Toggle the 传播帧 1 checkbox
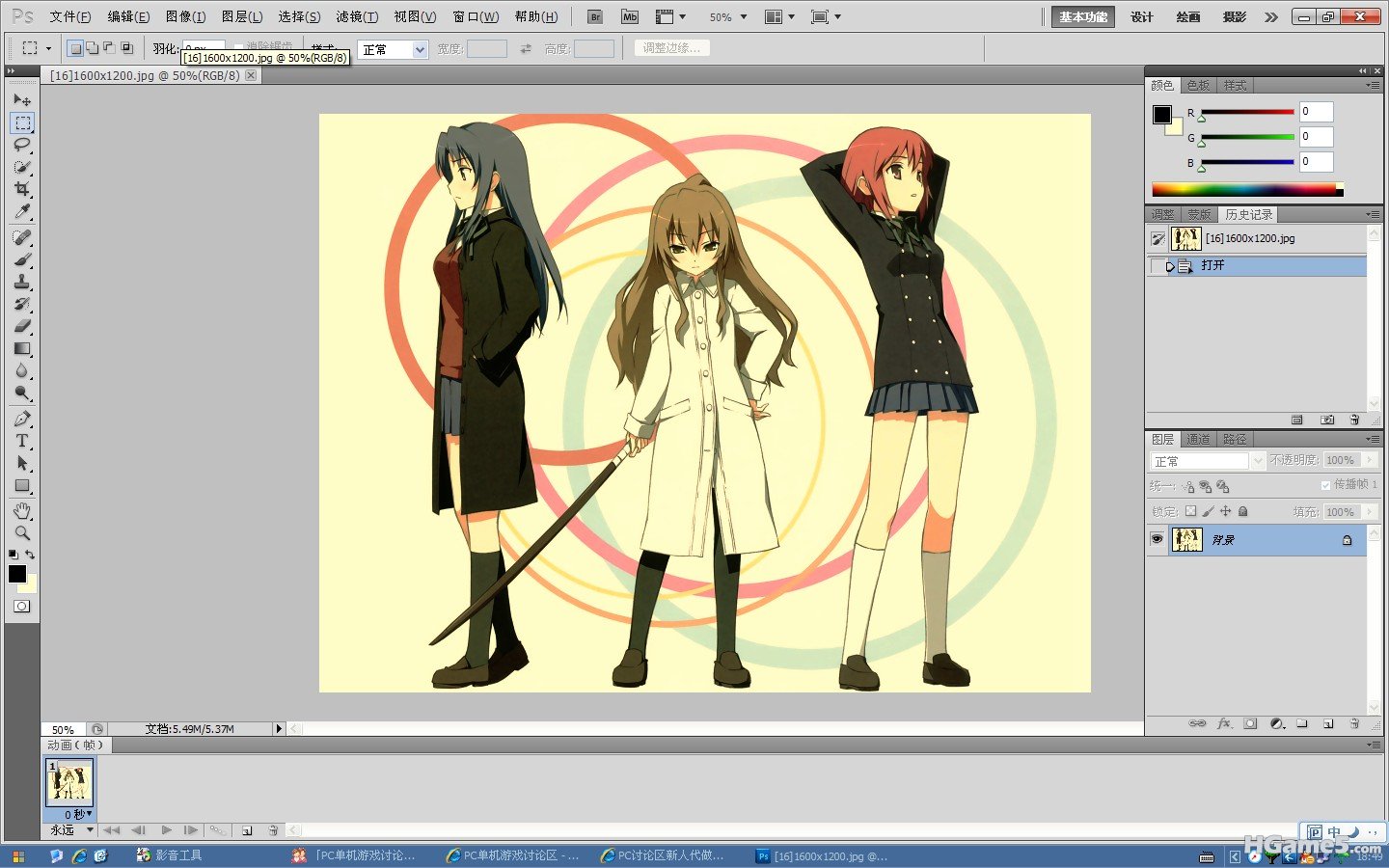The height and width of the screenshot is (868, 1389). click(x=1325, y=485)
